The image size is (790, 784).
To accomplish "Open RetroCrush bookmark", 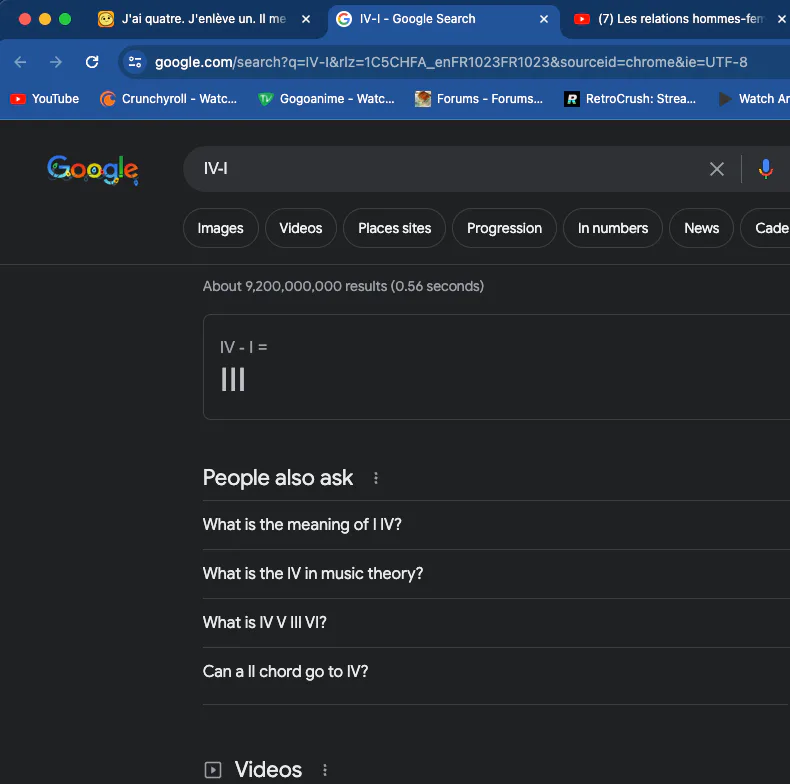I will pos(630,99).
